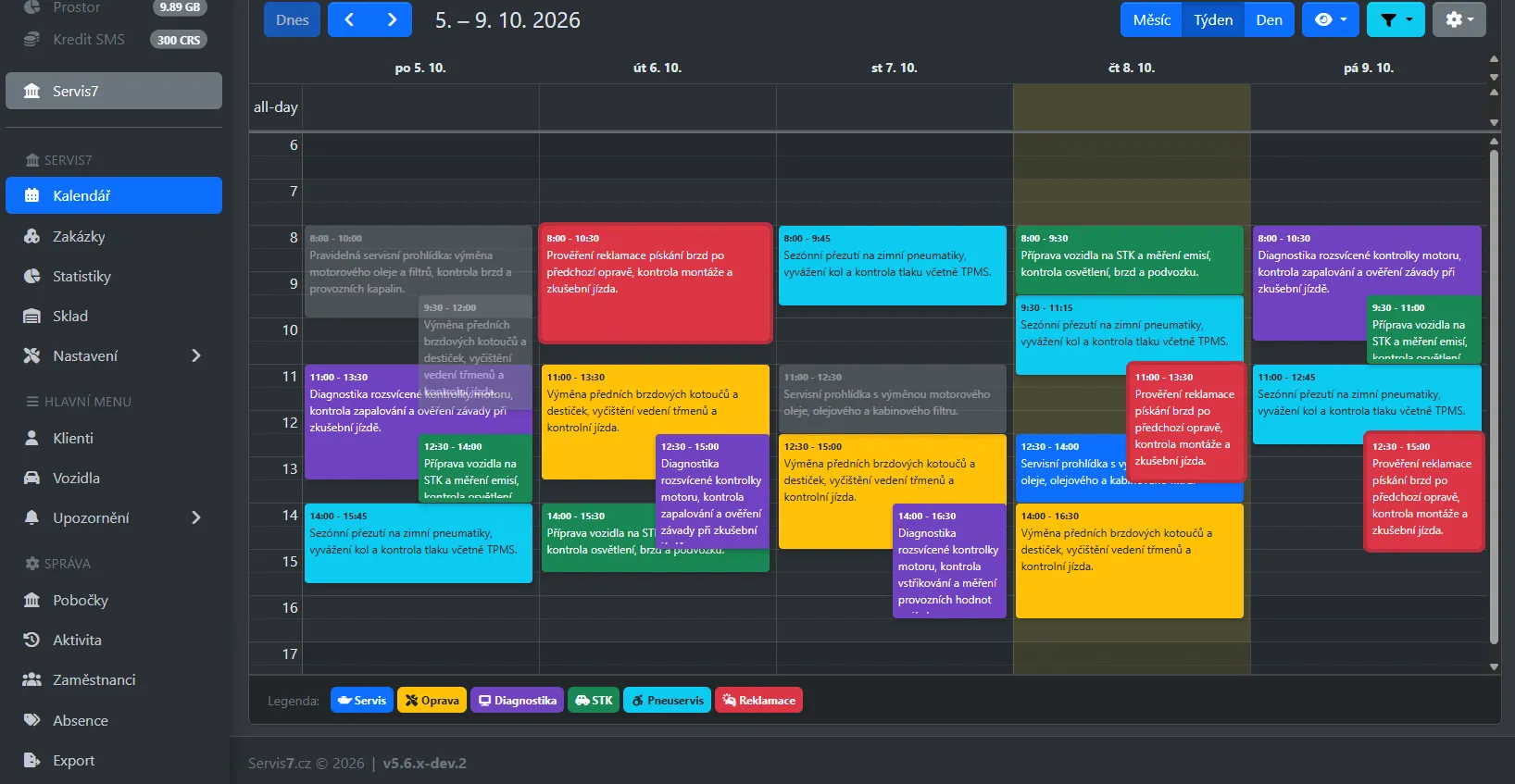Screen dimensions: 1515x784
Task: Click the Nastavení tools icon
Action: pyautogui.click(x=31, y=355)
